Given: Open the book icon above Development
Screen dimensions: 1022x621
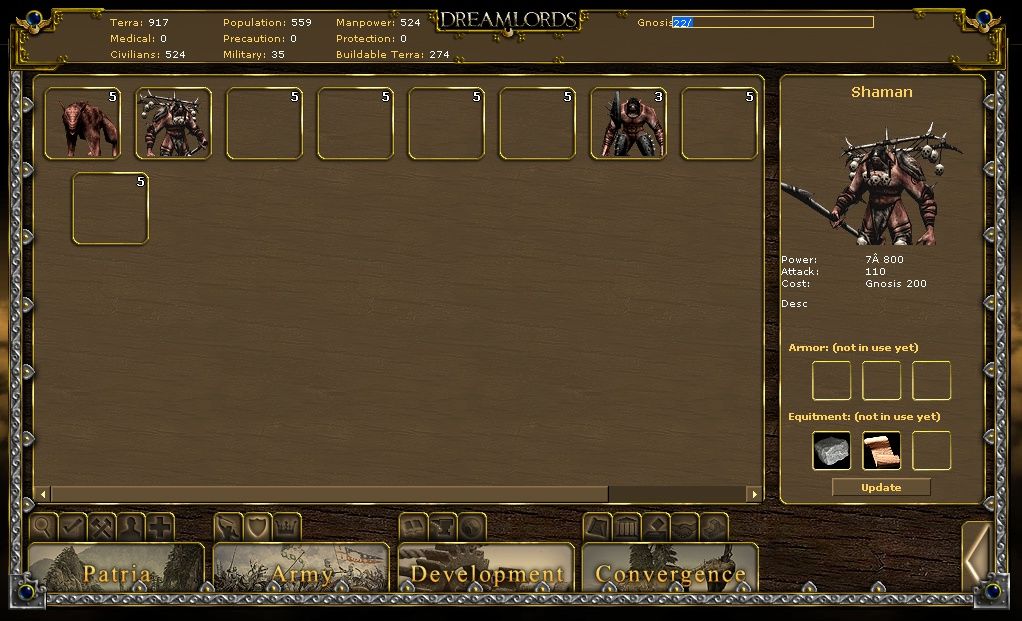Looking at the screenshot, I should coord(414,526).
